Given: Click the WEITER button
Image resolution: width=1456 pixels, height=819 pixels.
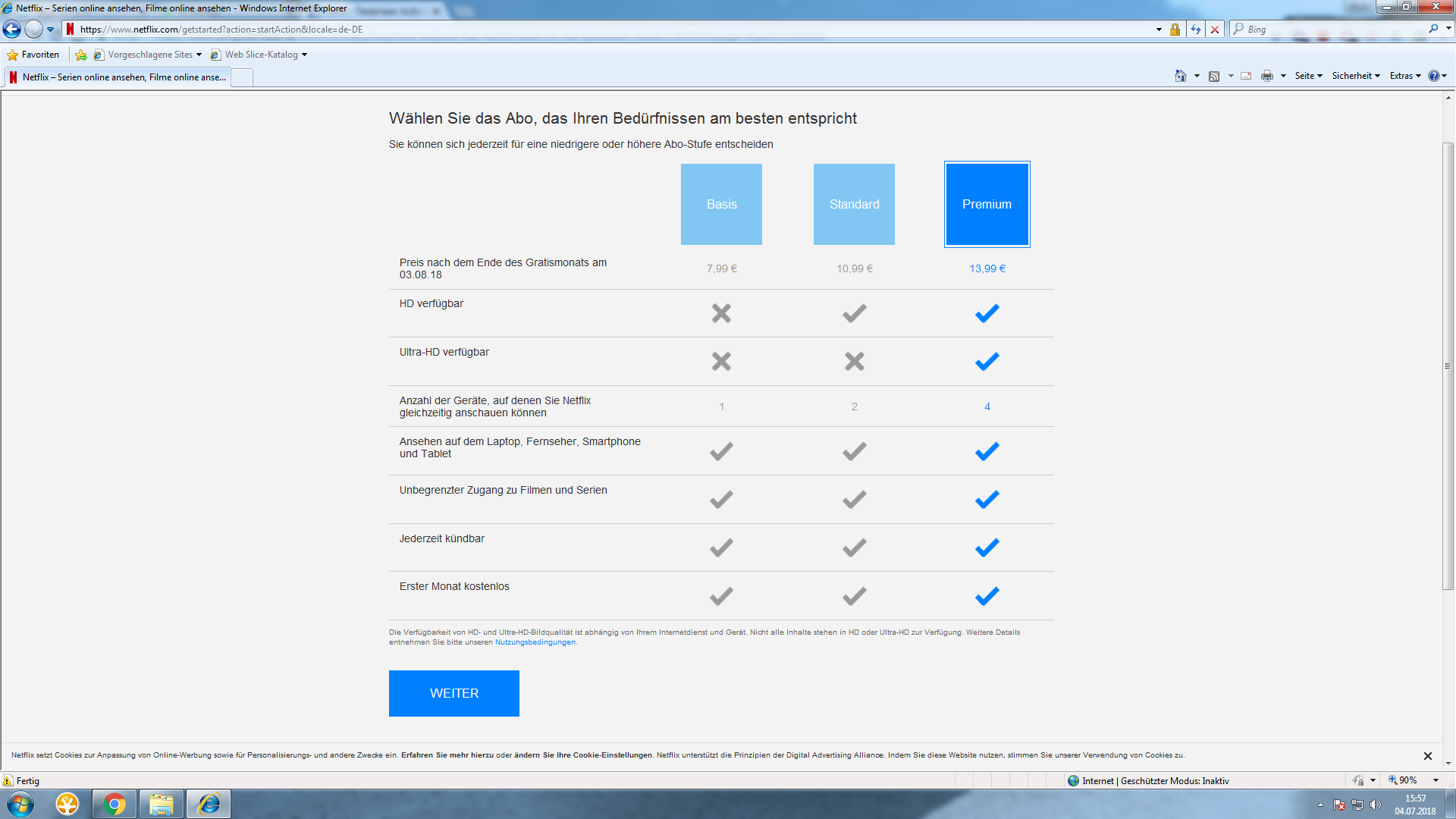Looking at the screenshot, I should [x=453, y=692].
